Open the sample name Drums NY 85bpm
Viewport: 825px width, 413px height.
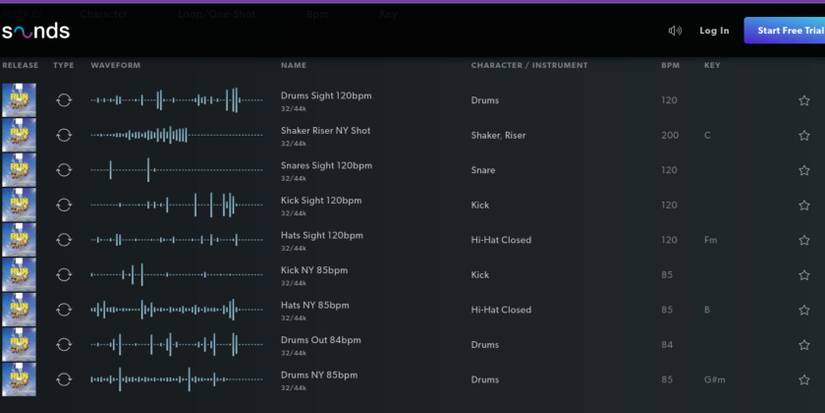point(319,375)
